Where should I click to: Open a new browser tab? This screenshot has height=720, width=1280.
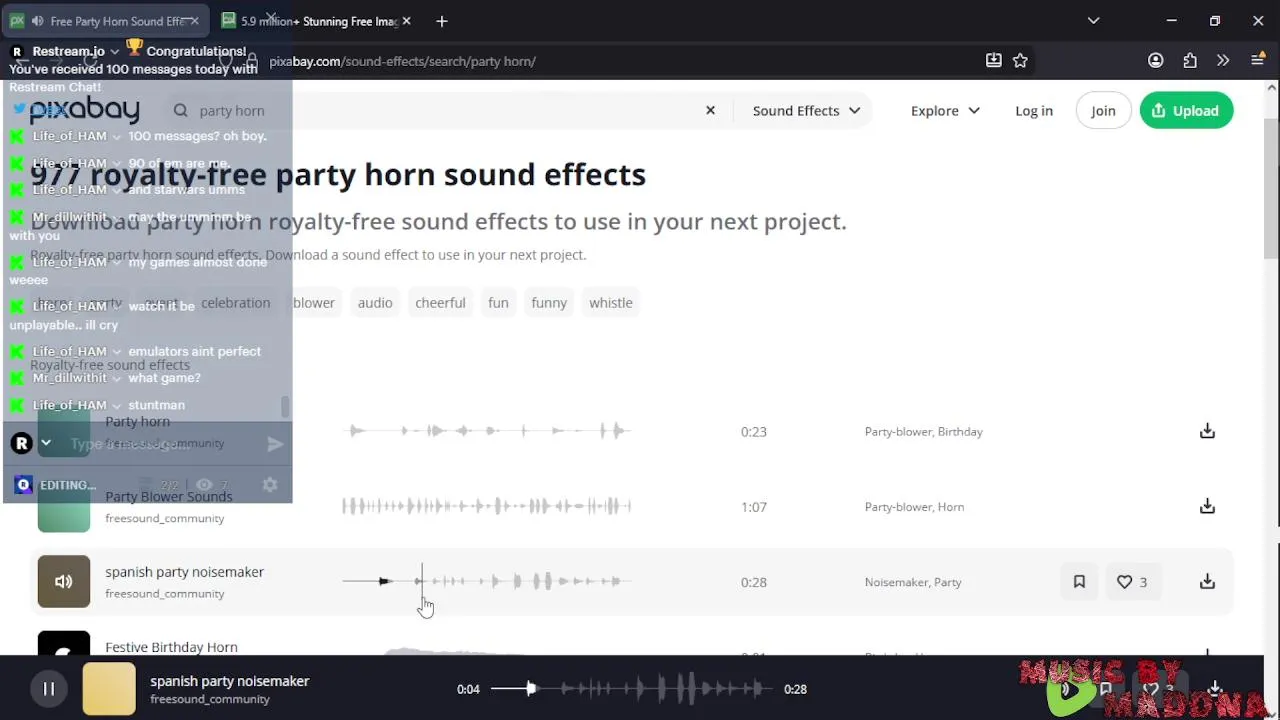coord(441,21)
